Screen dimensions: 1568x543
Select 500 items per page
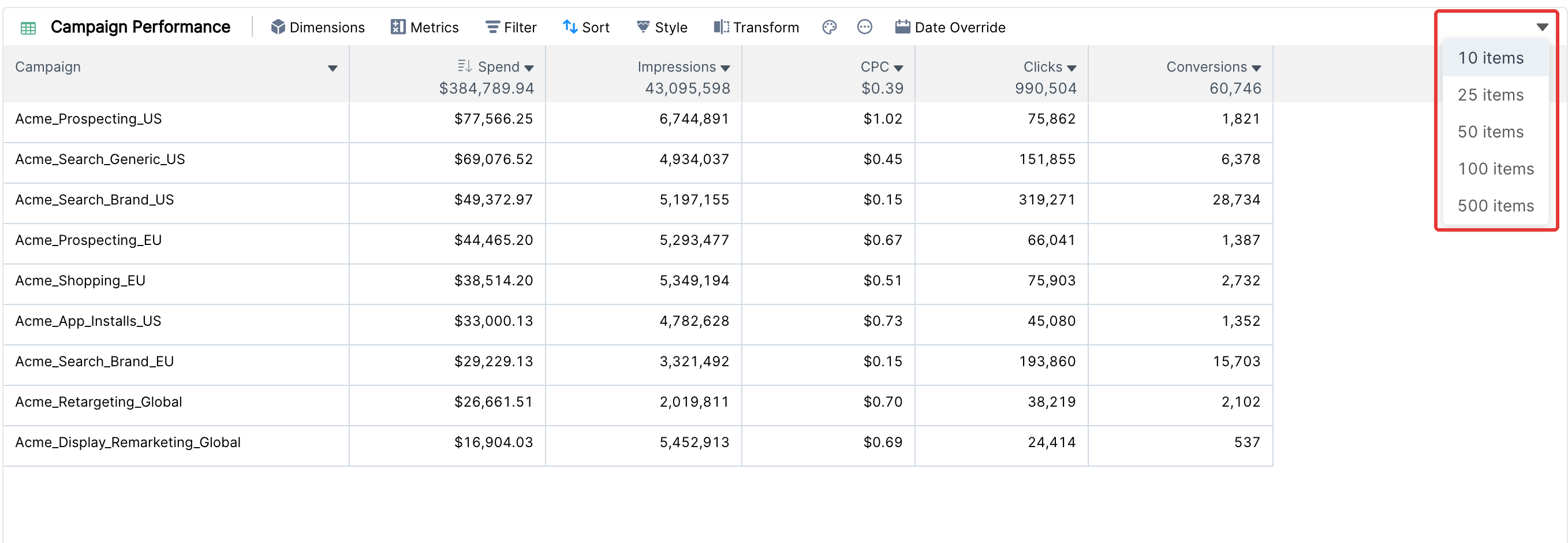(1495, 206)
